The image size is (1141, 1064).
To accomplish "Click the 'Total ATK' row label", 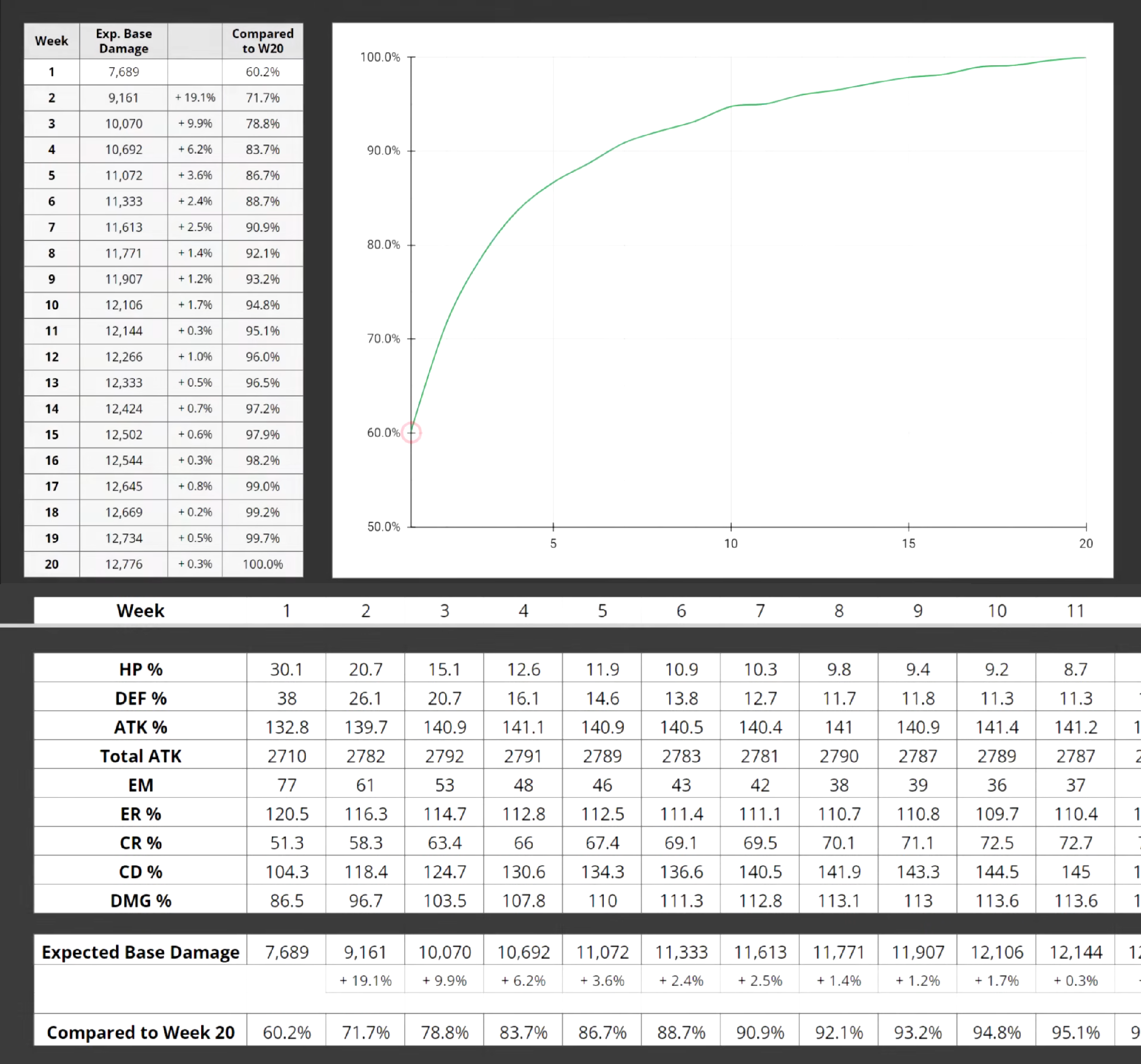I will pos(141,756).
